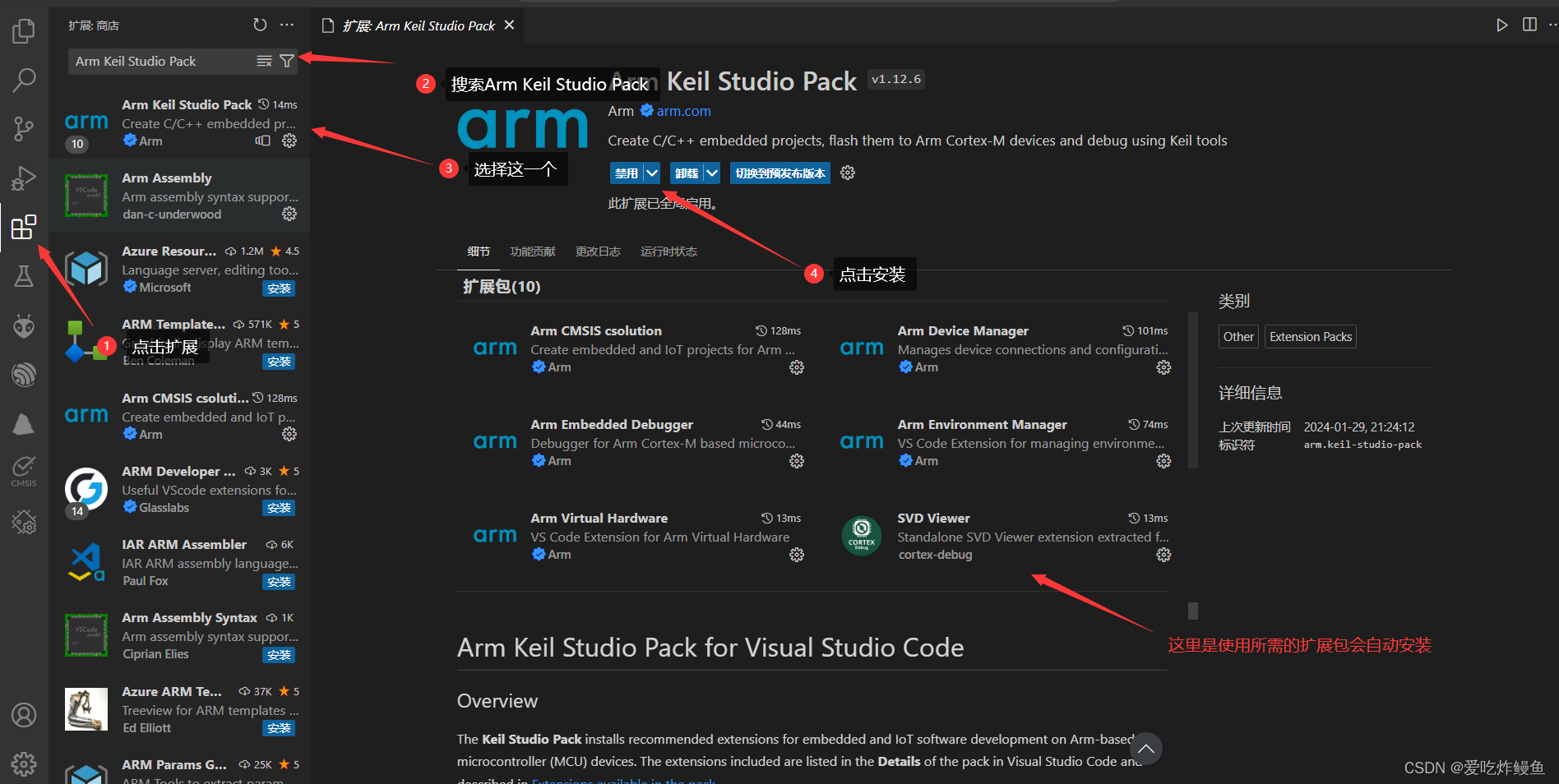
Task: Open gear for Arm Virtual Hardware card
Action: (797, 555)
